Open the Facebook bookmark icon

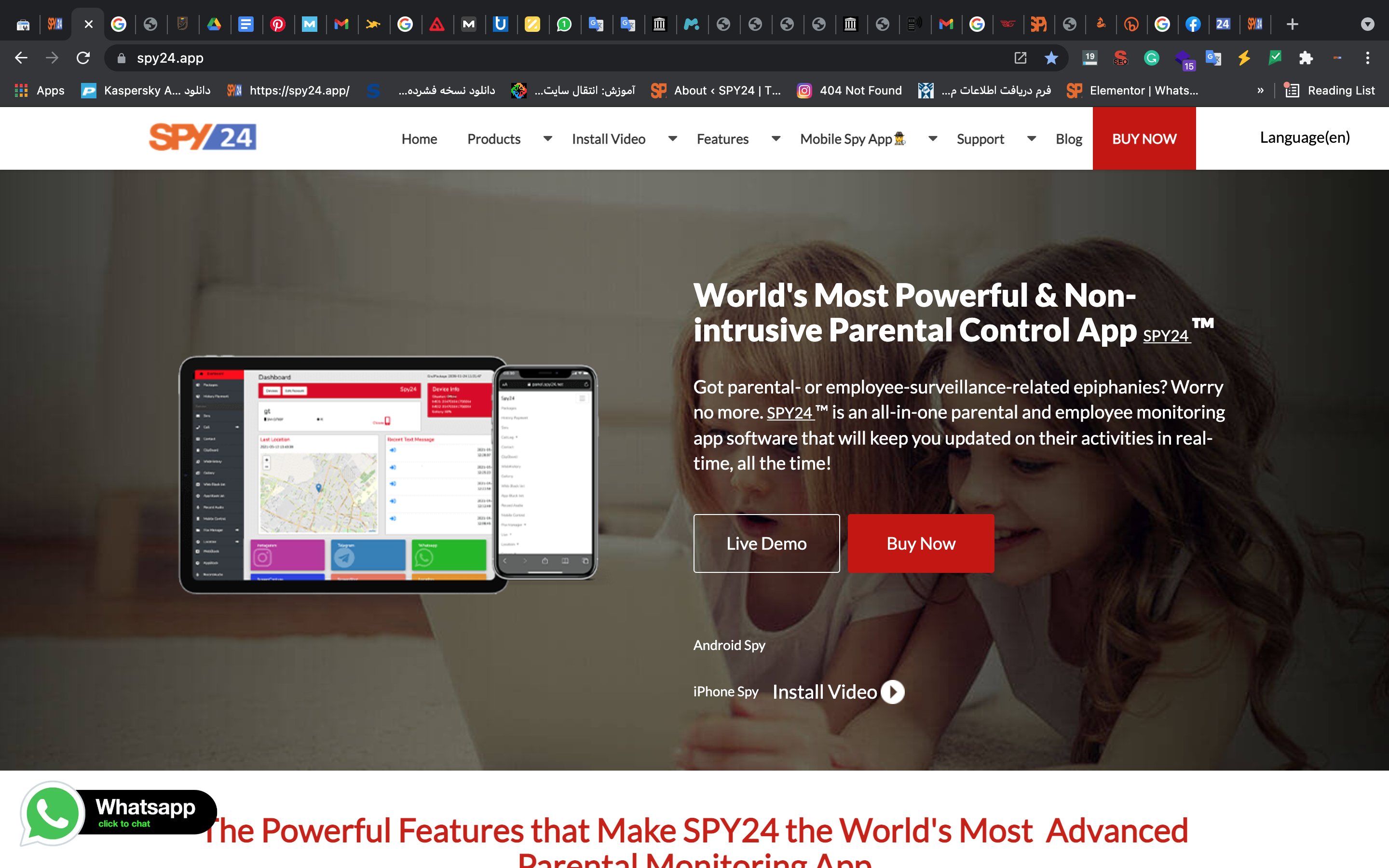1193,24
